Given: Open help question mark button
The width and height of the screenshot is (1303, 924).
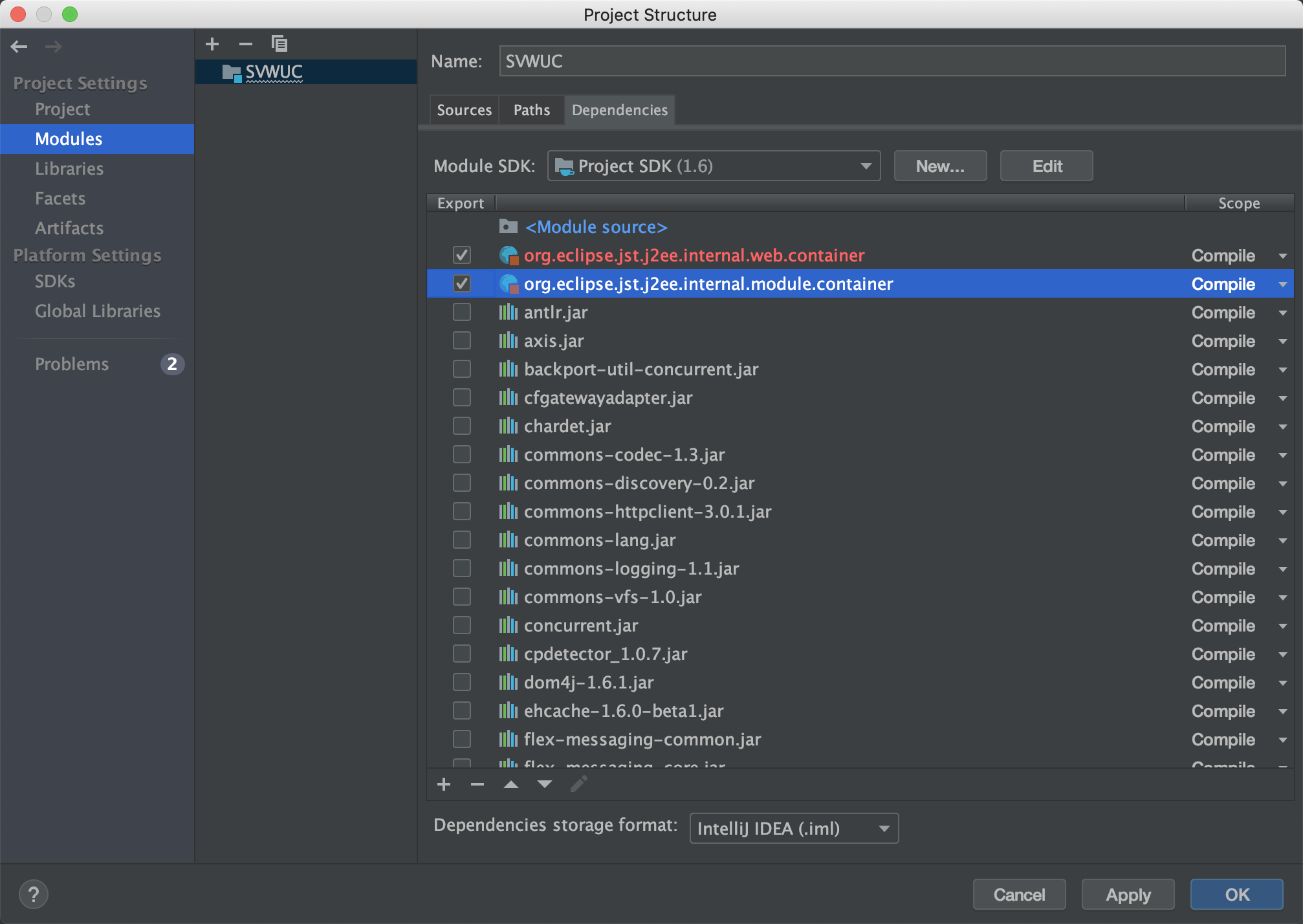Looking at the screenshot, I should [x=34, y=895].
